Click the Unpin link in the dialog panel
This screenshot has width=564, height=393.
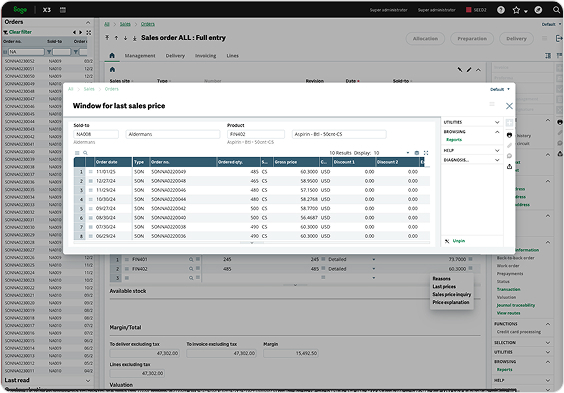click(x=459, y=241)
